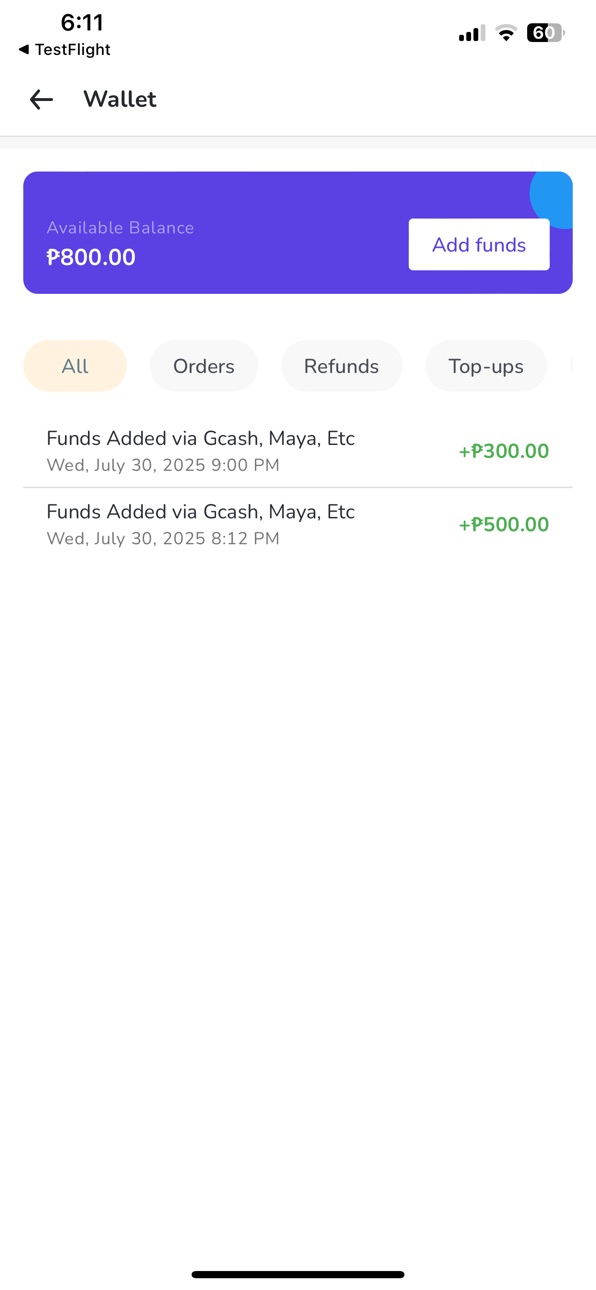Image resolution: width=596 pixels, height=1290 pixels.
Task: Tap the battery indicator icon
Action: coord(546,33)
